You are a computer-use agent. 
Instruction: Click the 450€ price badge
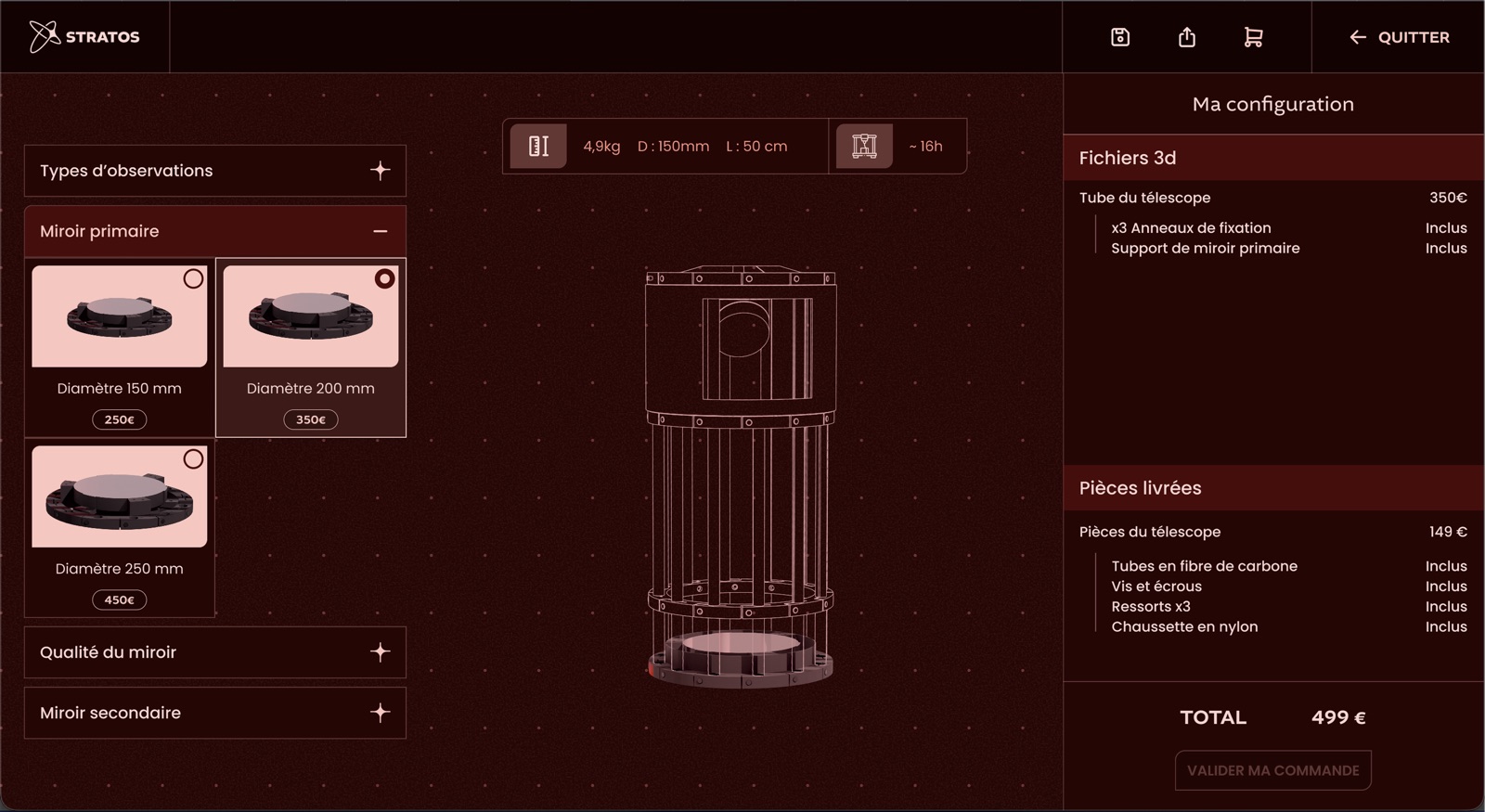pos(119,599)
